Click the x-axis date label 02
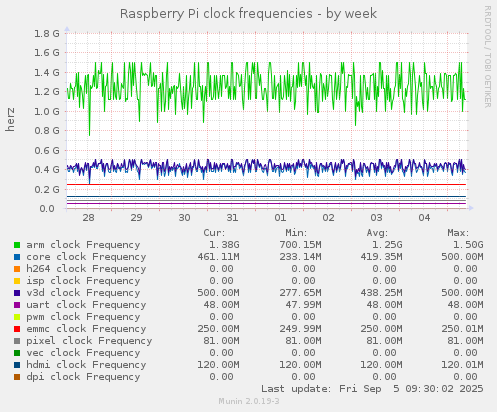The height and width of the screenshot is (412, 497). (328, 218)
